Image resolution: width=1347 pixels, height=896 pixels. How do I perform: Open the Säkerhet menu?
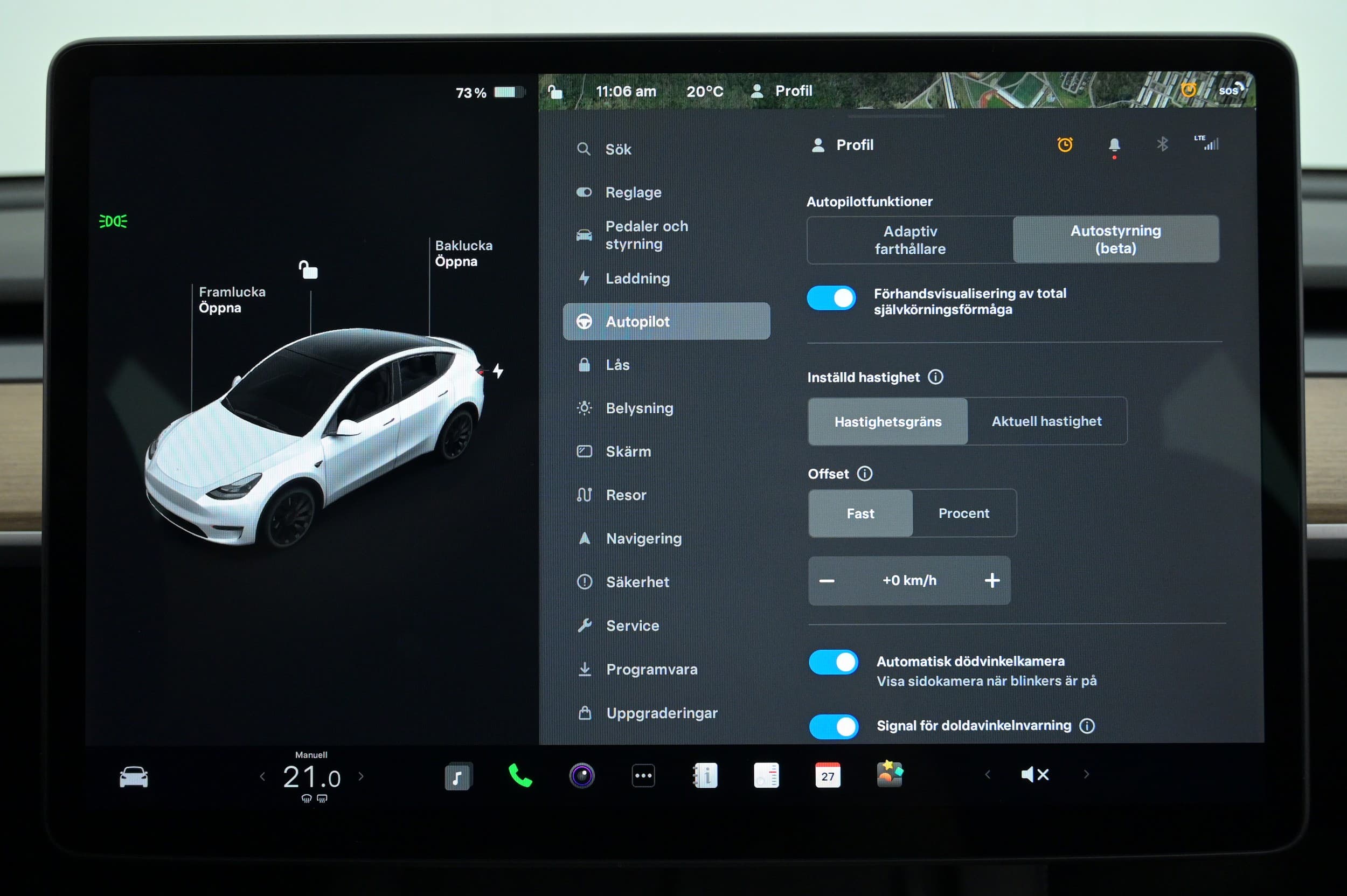666,582
